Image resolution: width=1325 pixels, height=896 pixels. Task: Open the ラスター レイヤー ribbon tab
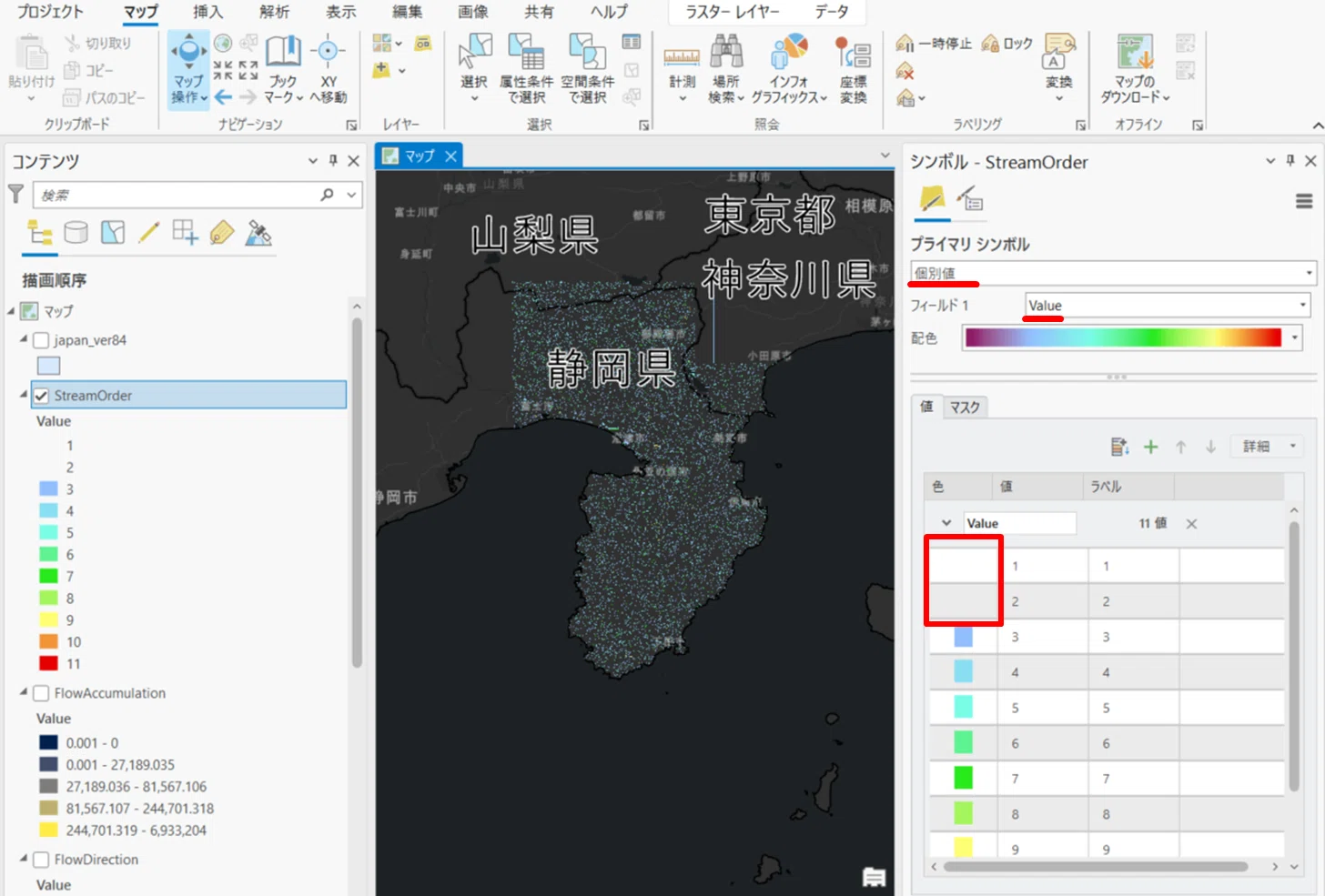point(732,12)
